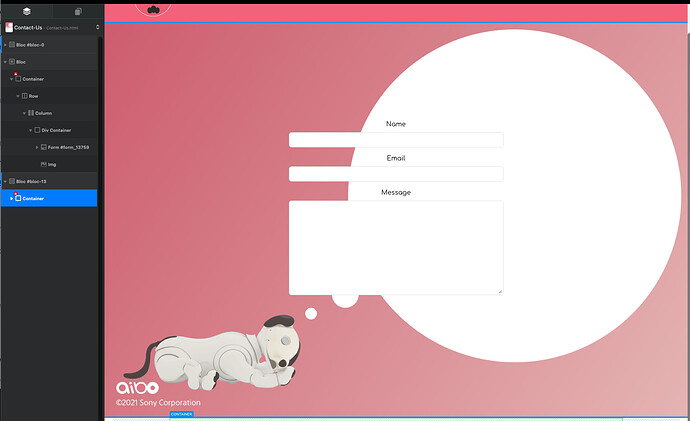
Task: Click the icon of Container under Bloc
Action: click(18, 79)
